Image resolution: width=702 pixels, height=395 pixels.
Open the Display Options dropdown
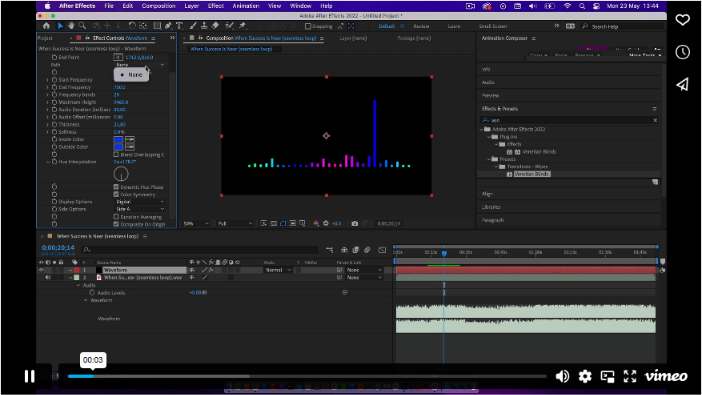(x=140, y=202)
